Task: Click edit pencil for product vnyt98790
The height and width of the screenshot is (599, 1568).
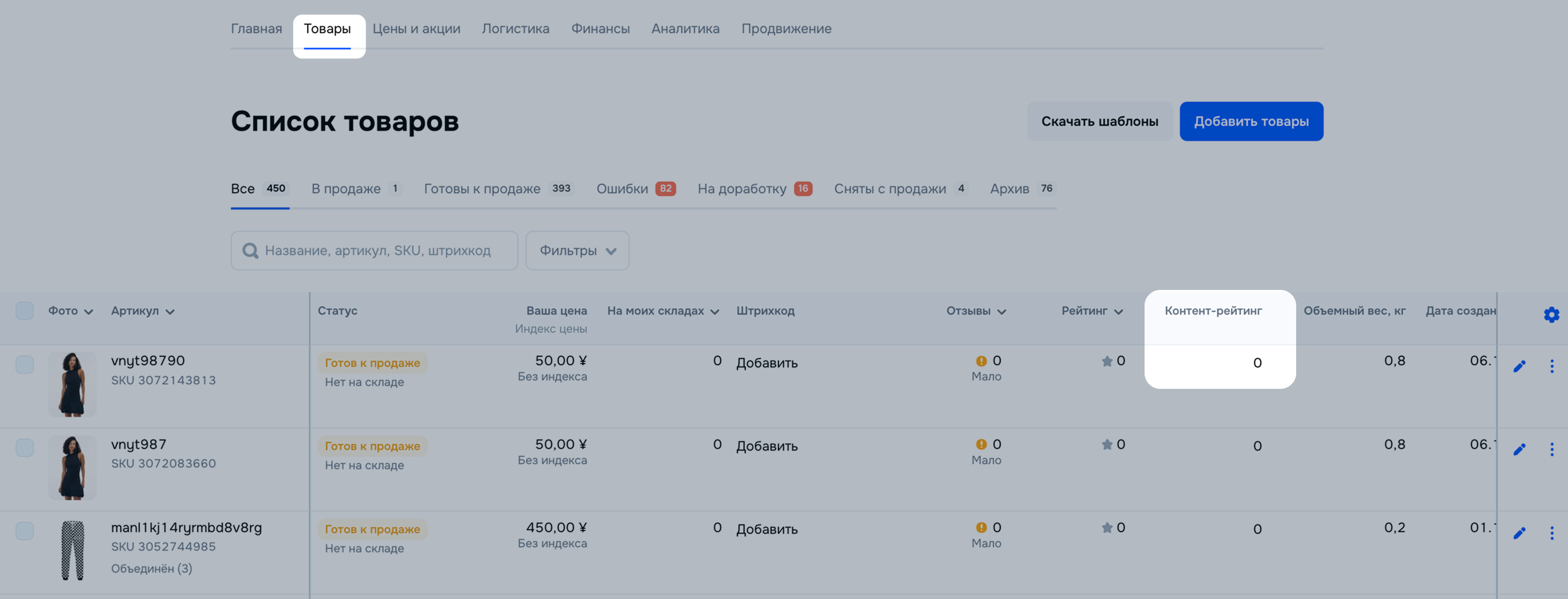Action: [x=1519, y=366]
